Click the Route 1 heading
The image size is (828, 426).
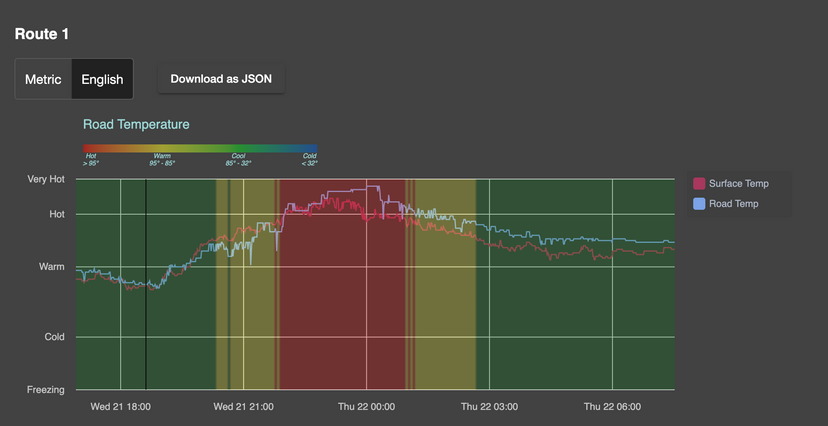[42, 34]
